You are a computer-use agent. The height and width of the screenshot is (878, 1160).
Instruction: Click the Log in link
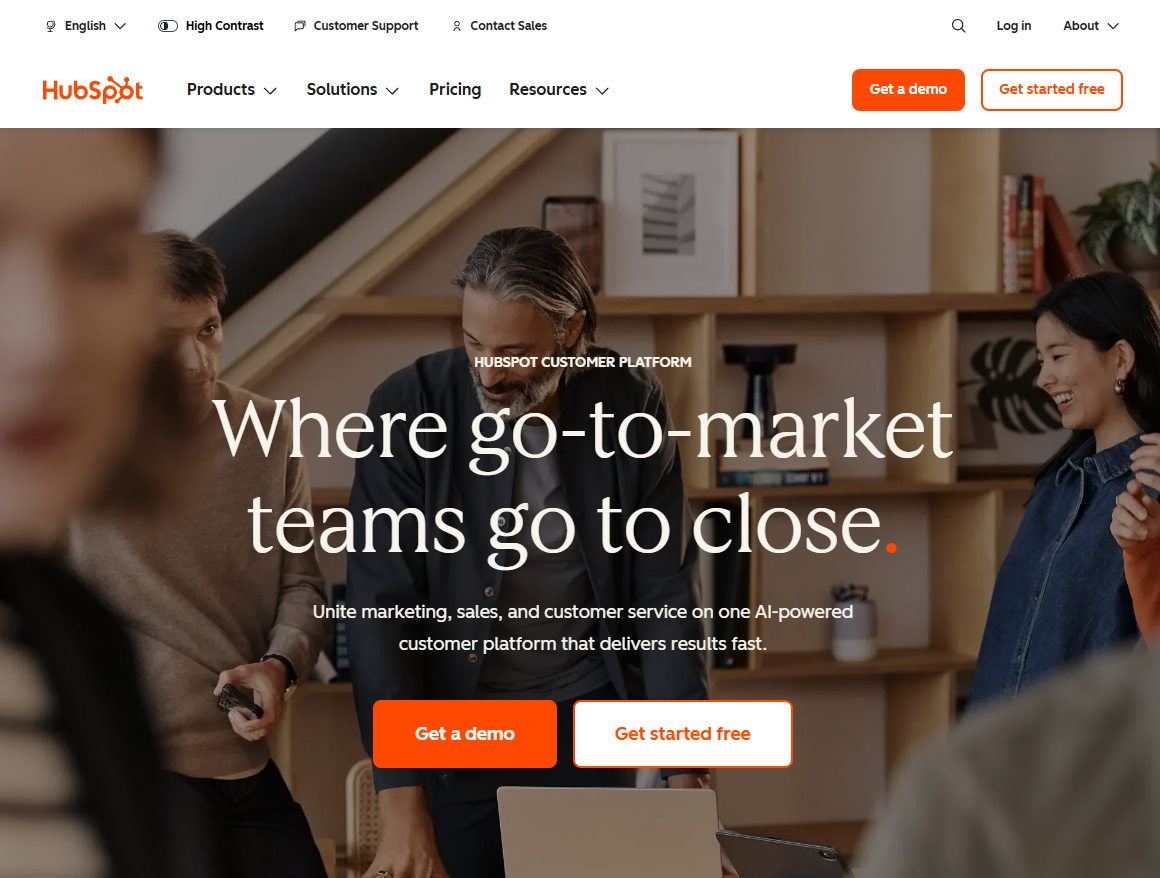pyautogui.click(x=1014, y=26)
